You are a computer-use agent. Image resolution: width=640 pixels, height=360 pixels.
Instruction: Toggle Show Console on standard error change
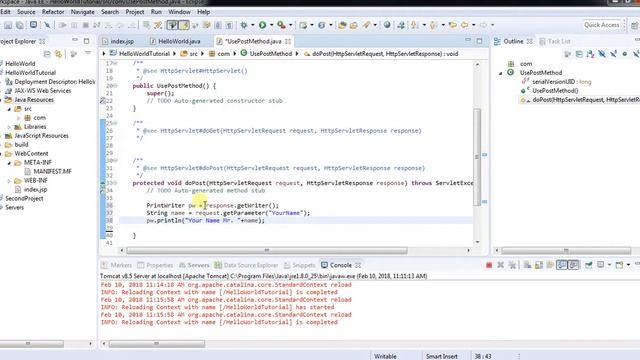[x=573, y=265]
